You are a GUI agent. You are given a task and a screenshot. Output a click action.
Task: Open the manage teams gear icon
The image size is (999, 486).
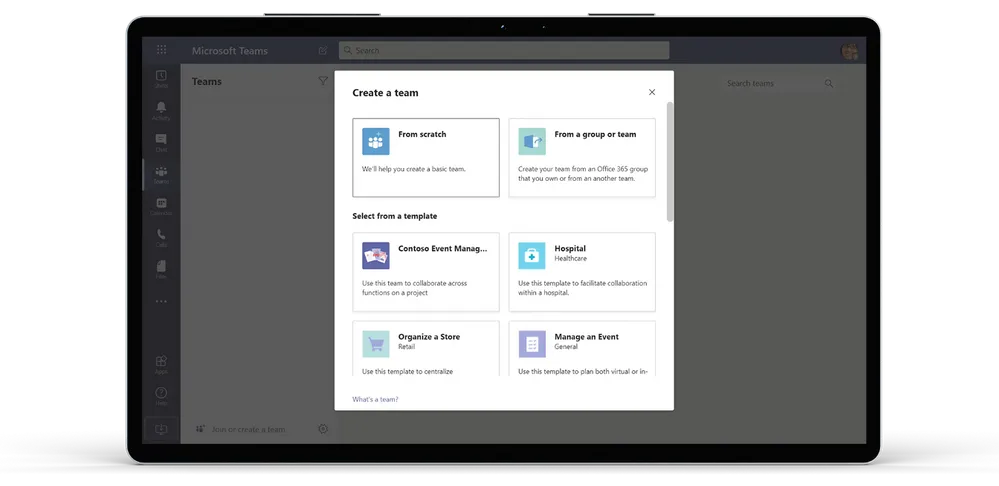click(323, 429)
